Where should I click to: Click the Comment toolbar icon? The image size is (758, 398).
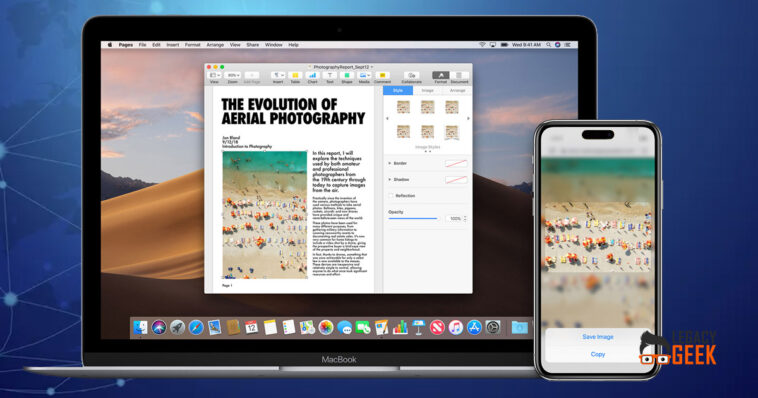click(x=382, y=75)
